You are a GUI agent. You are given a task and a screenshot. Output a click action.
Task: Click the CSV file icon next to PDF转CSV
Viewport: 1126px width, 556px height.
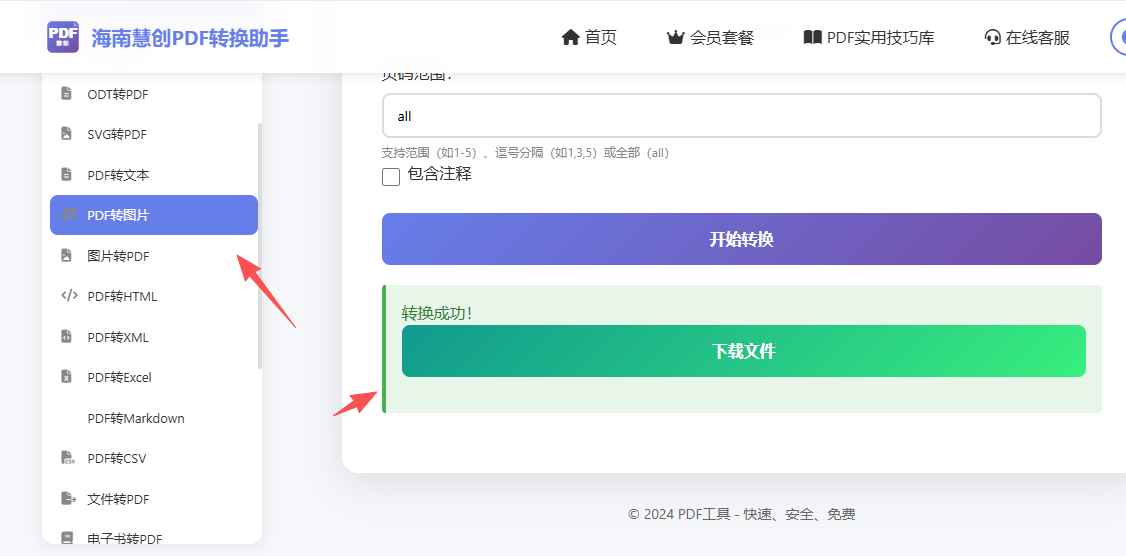point(68,458)
